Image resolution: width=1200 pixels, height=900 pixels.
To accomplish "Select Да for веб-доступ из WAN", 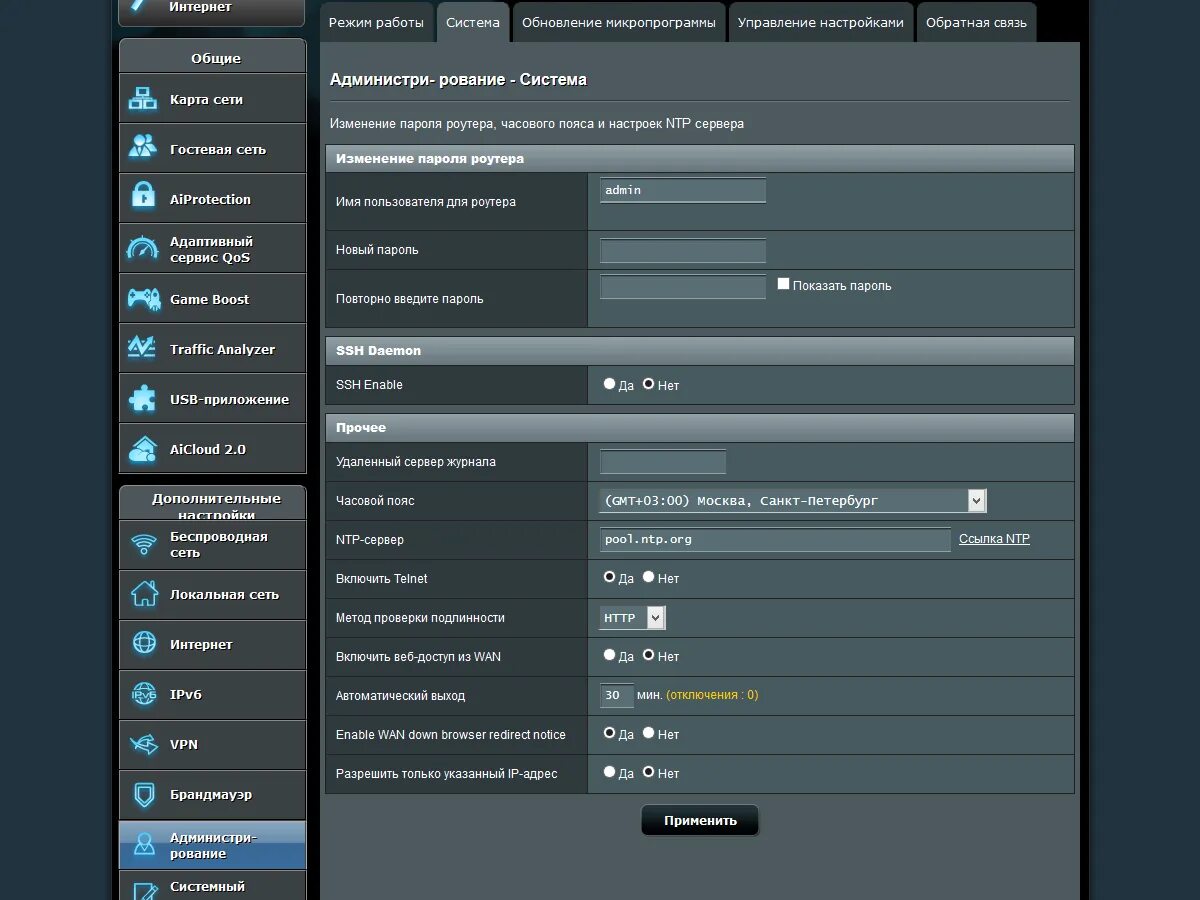I will click(610, 655).
